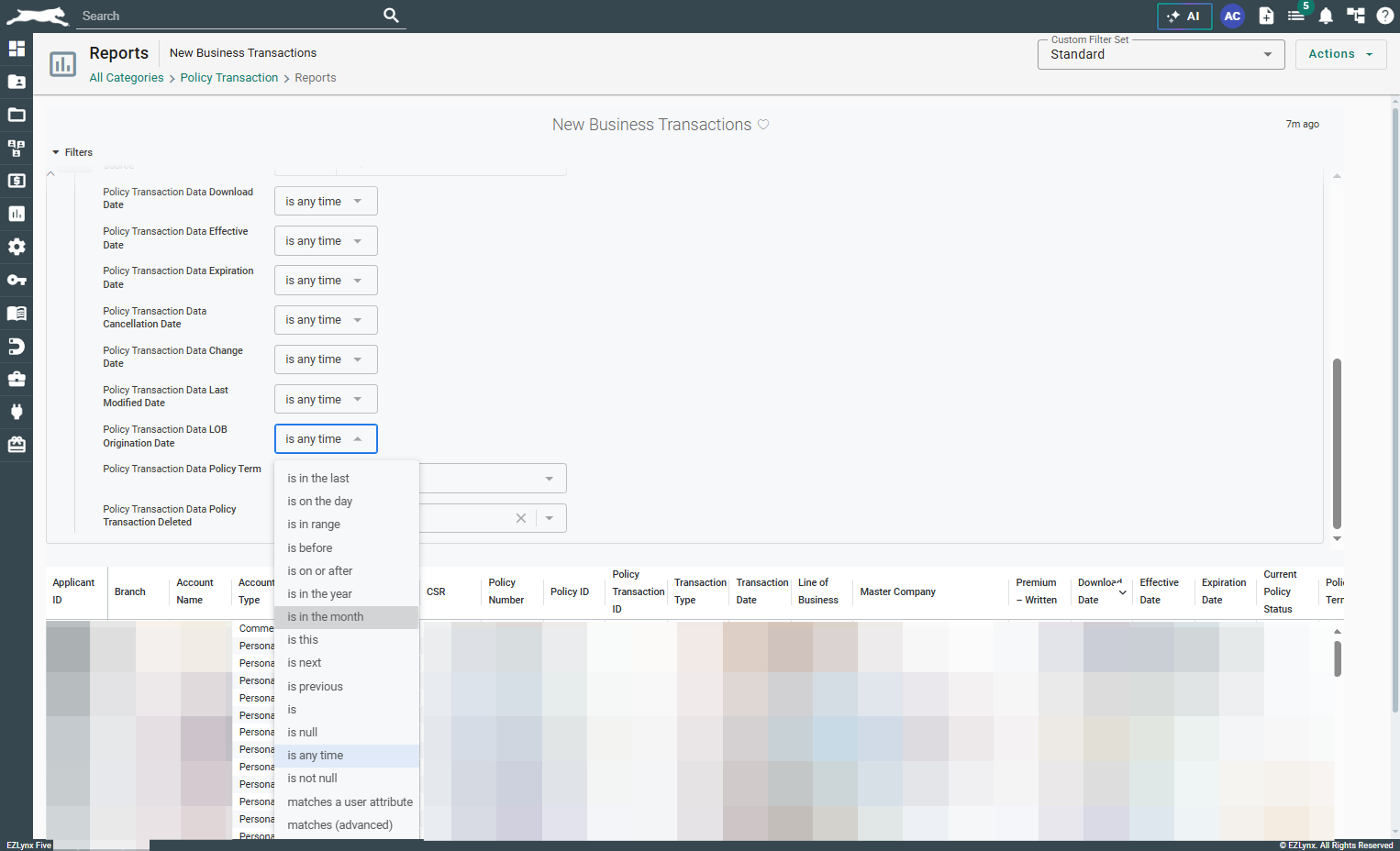The image size is (1400, 851).
Task: Open the task list icon with badge
Action: click(x=1297, y=16)
